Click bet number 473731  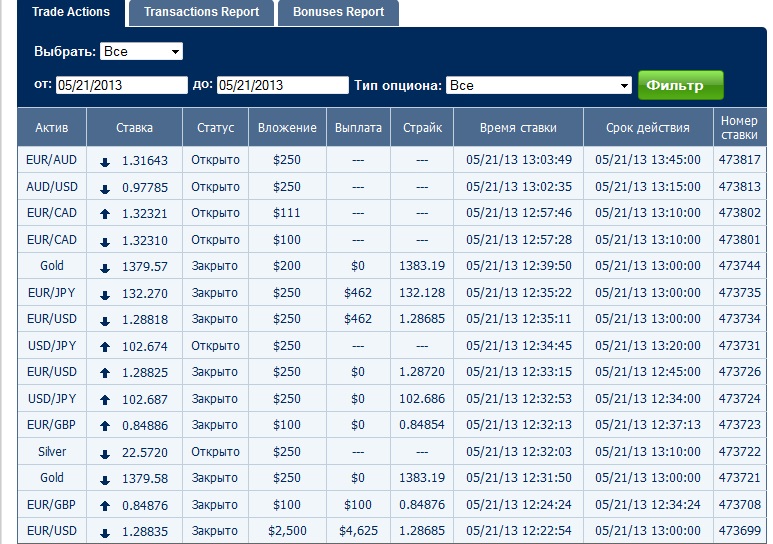point(739,345)
